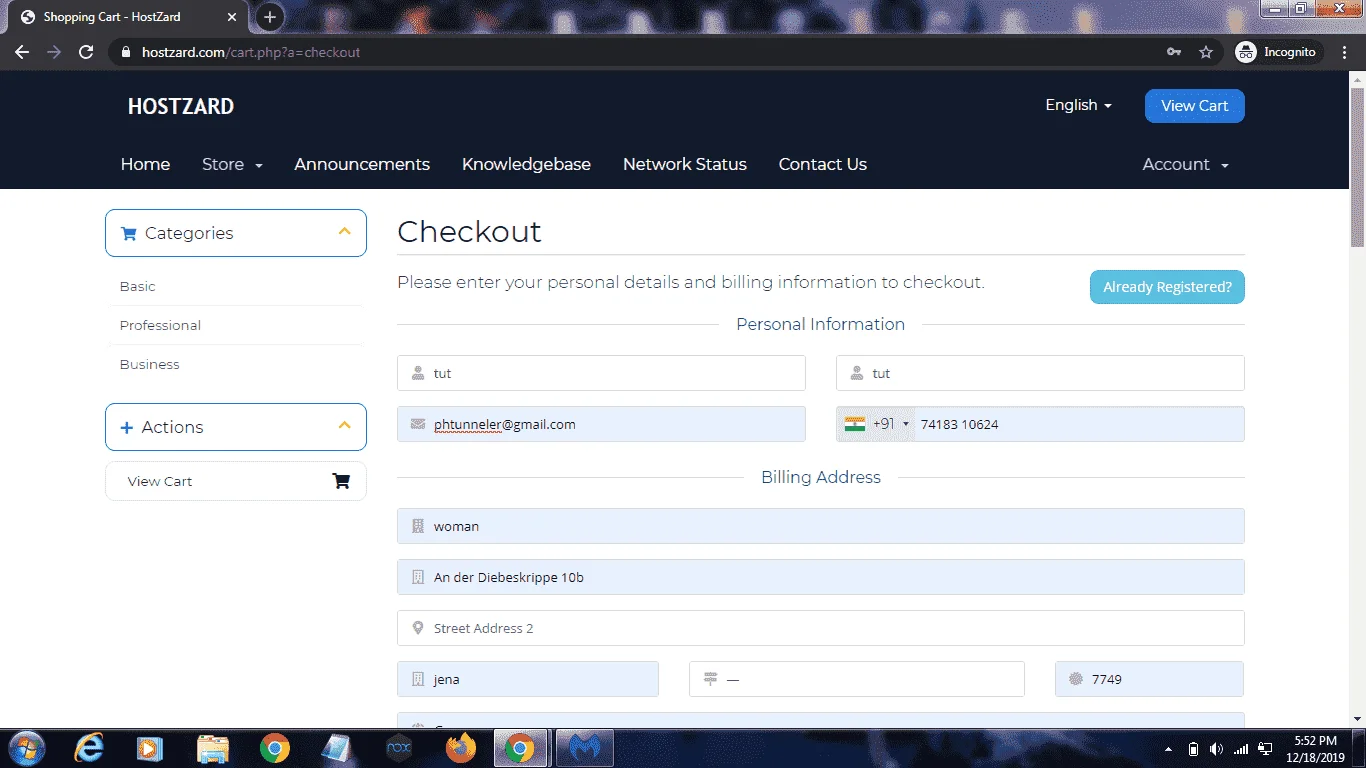Click View Cart in Actions sidebar

pos(236,481)
